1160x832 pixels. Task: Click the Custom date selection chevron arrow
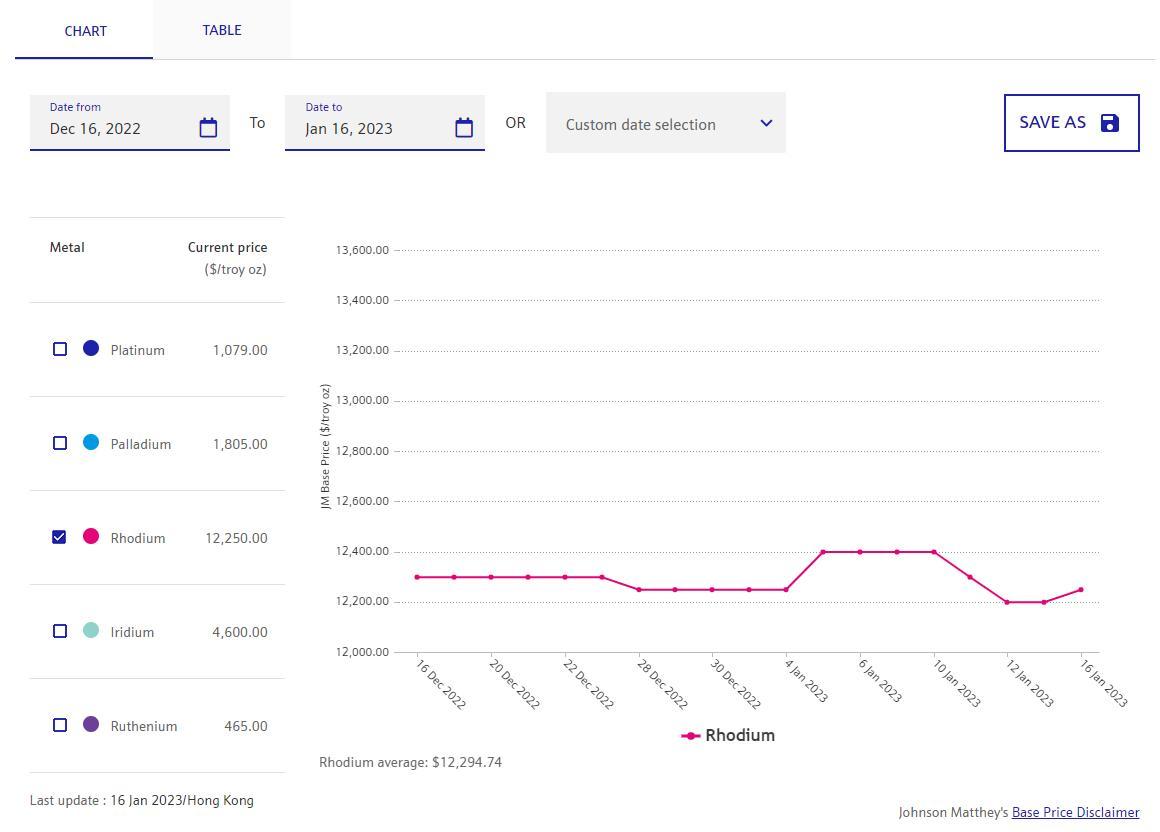tap(766, 123)
